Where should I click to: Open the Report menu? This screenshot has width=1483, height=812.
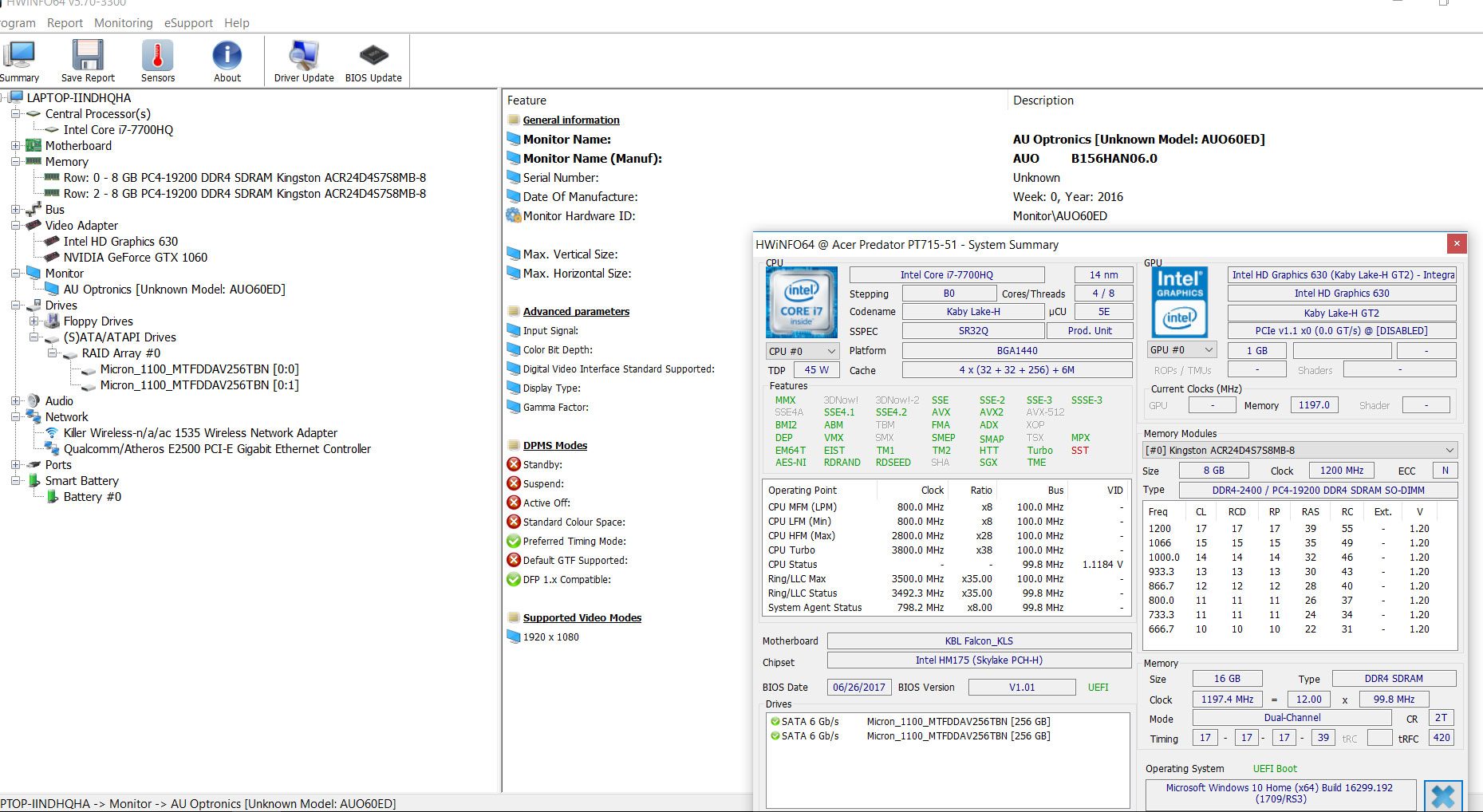[65, 23]
